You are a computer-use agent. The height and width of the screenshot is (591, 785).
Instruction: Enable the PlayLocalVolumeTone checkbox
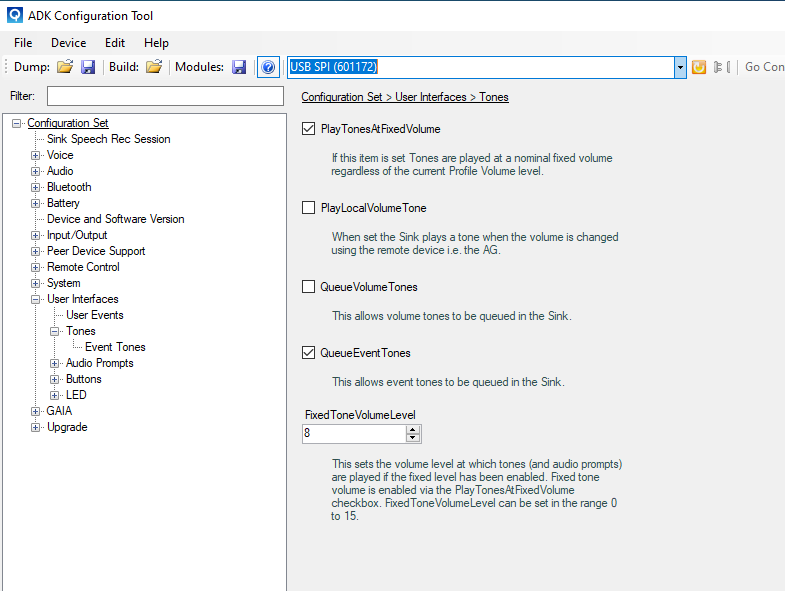(309, 208)
